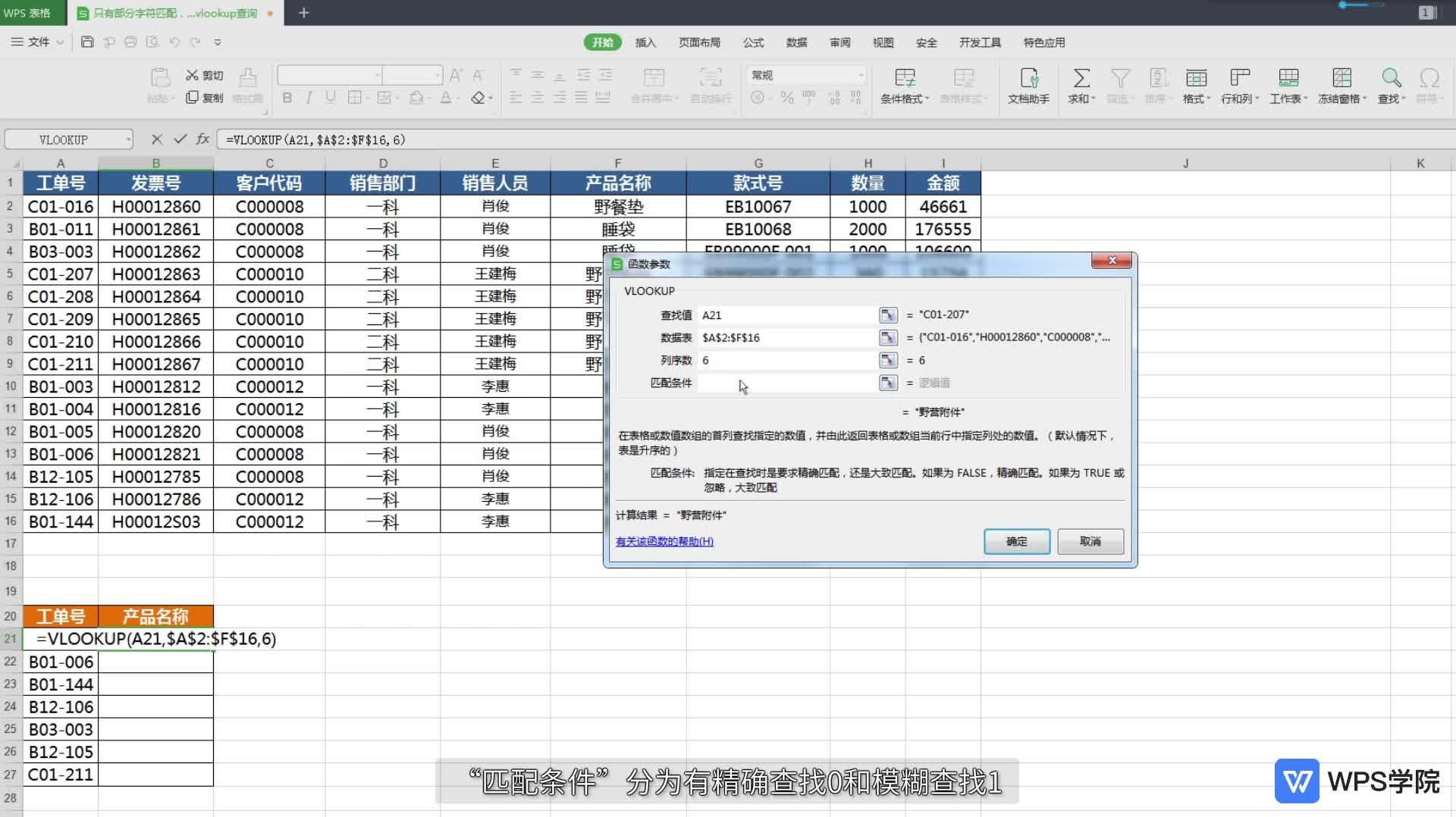Click the Rows and Columns (行和列) icon
This screenshot has width=1456, height=817.
pos(1240,77)
